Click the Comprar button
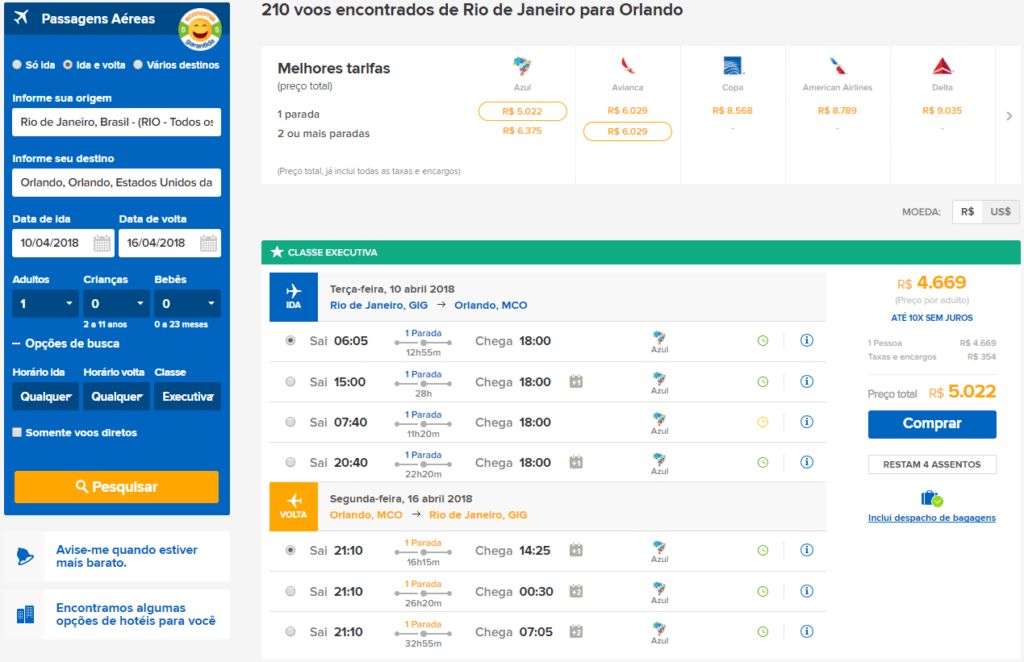This screenshot has width=1024, height=662. coord(932,424)
